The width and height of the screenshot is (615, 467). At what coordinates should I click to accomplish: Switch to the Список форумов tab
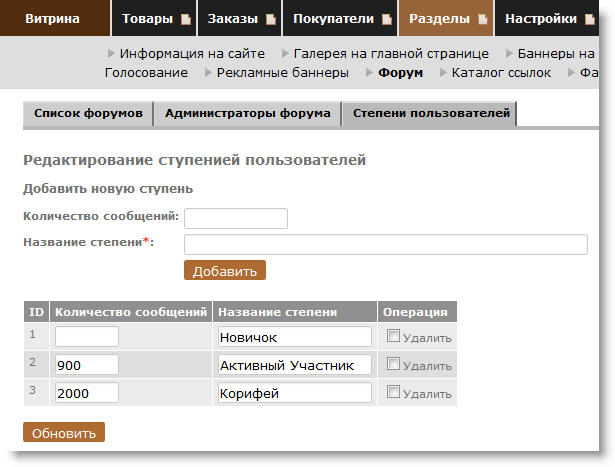(88, 114)
